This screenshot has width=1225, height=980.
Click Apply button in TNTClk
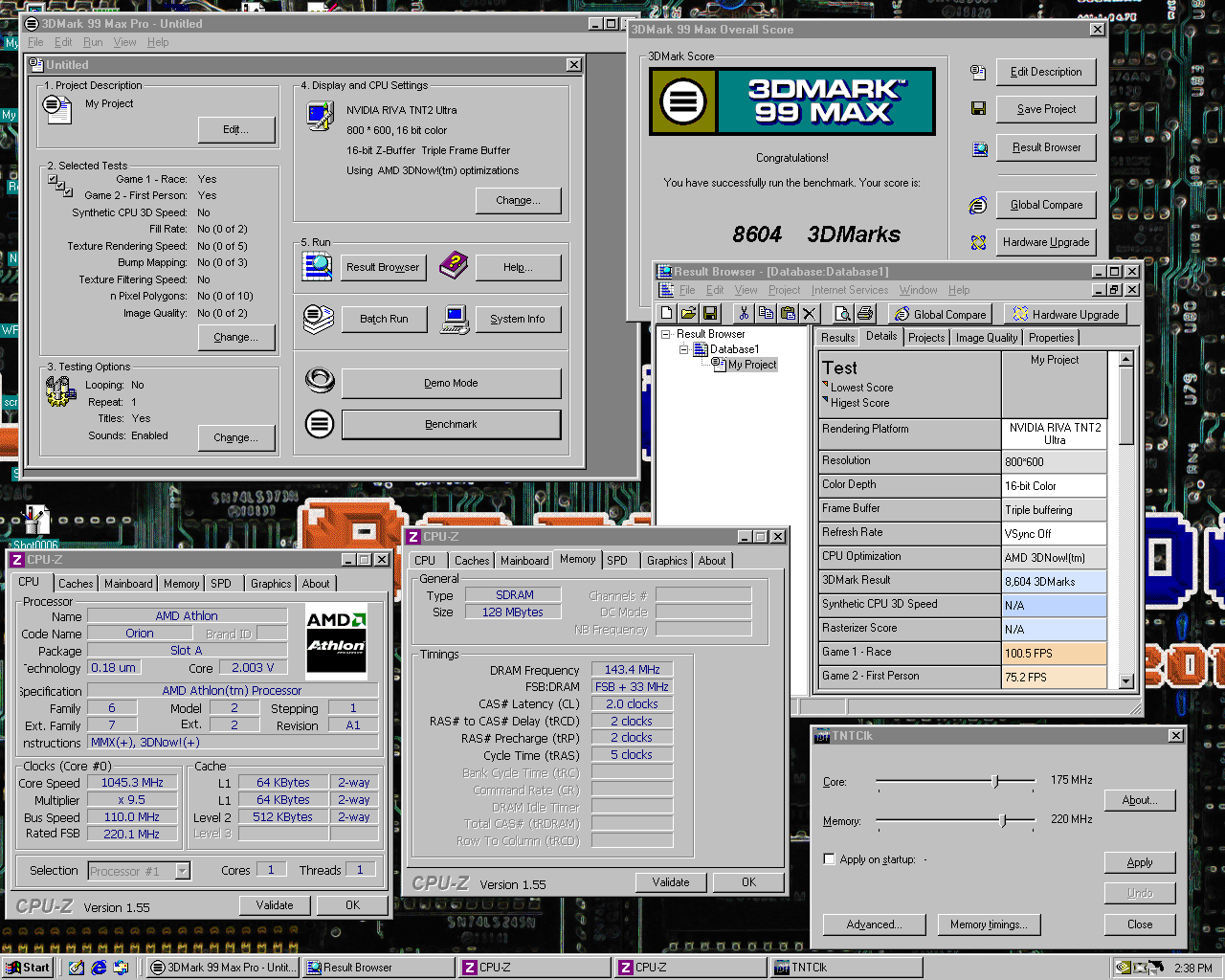[1139, 862]
